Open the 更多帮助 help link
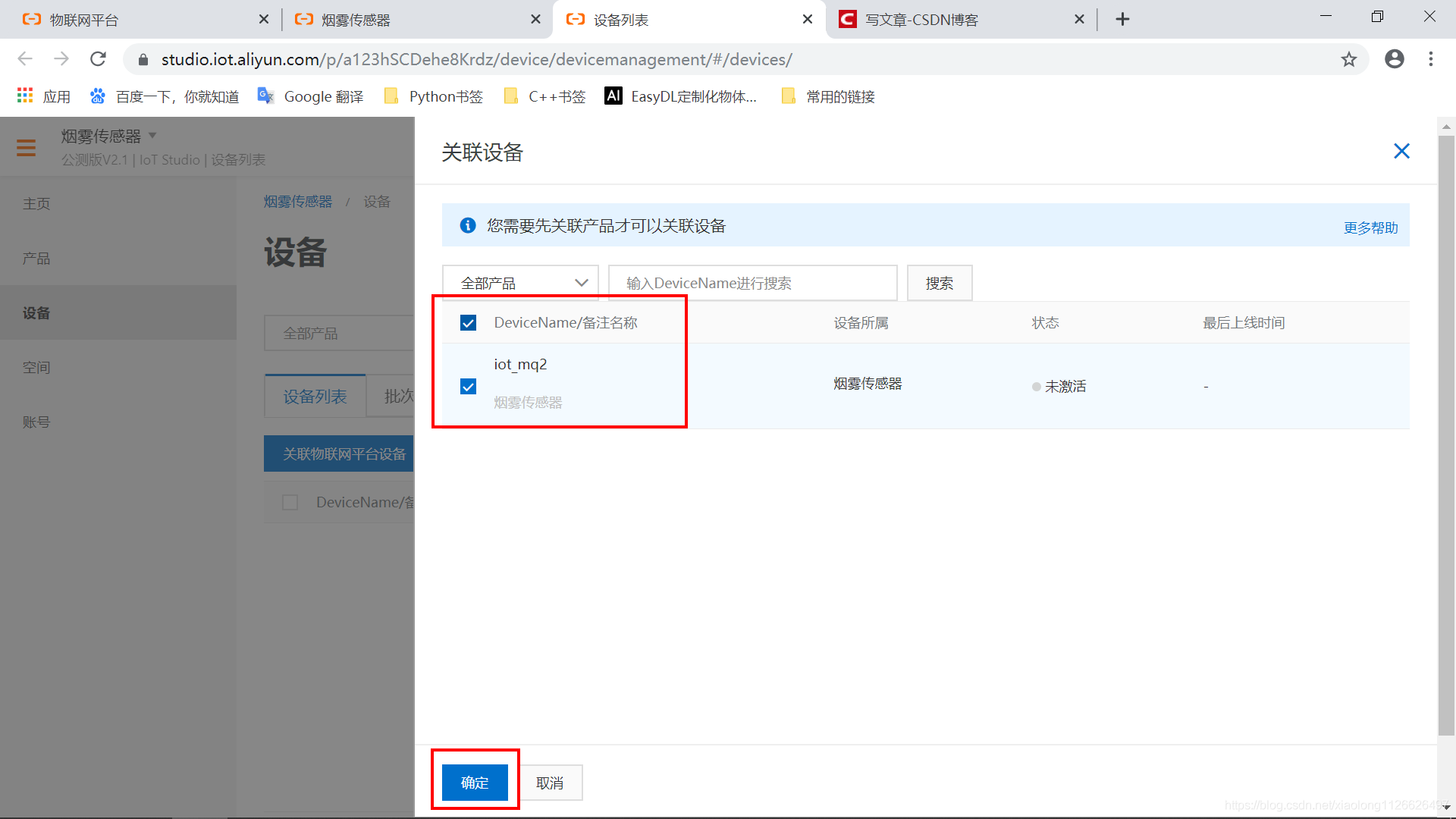 pos(1370,227)
